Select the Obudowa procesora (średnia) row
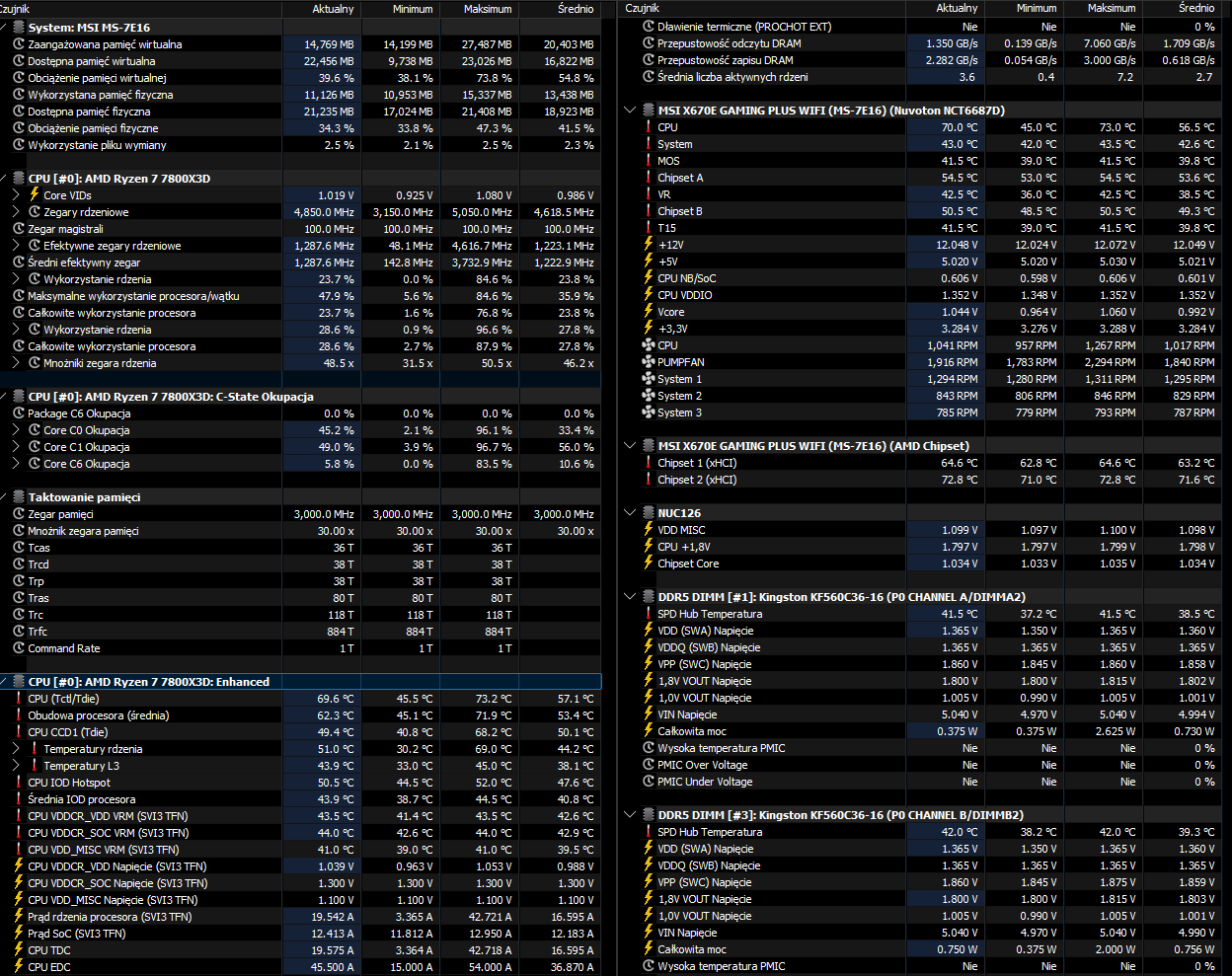1232x976 pixels. point(300,715)
